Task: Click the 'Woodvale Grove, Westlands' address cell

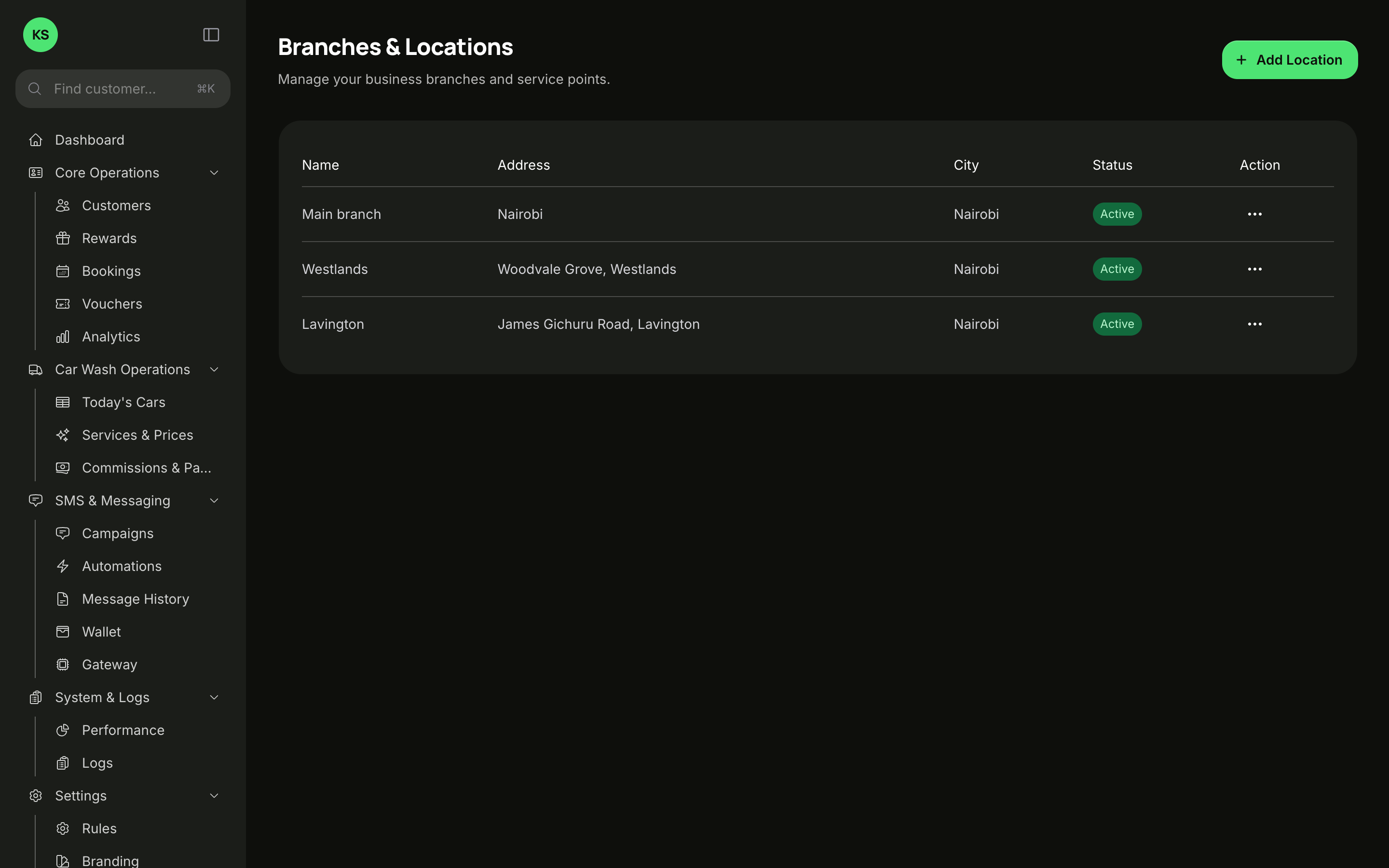Action: click(586, 269)
